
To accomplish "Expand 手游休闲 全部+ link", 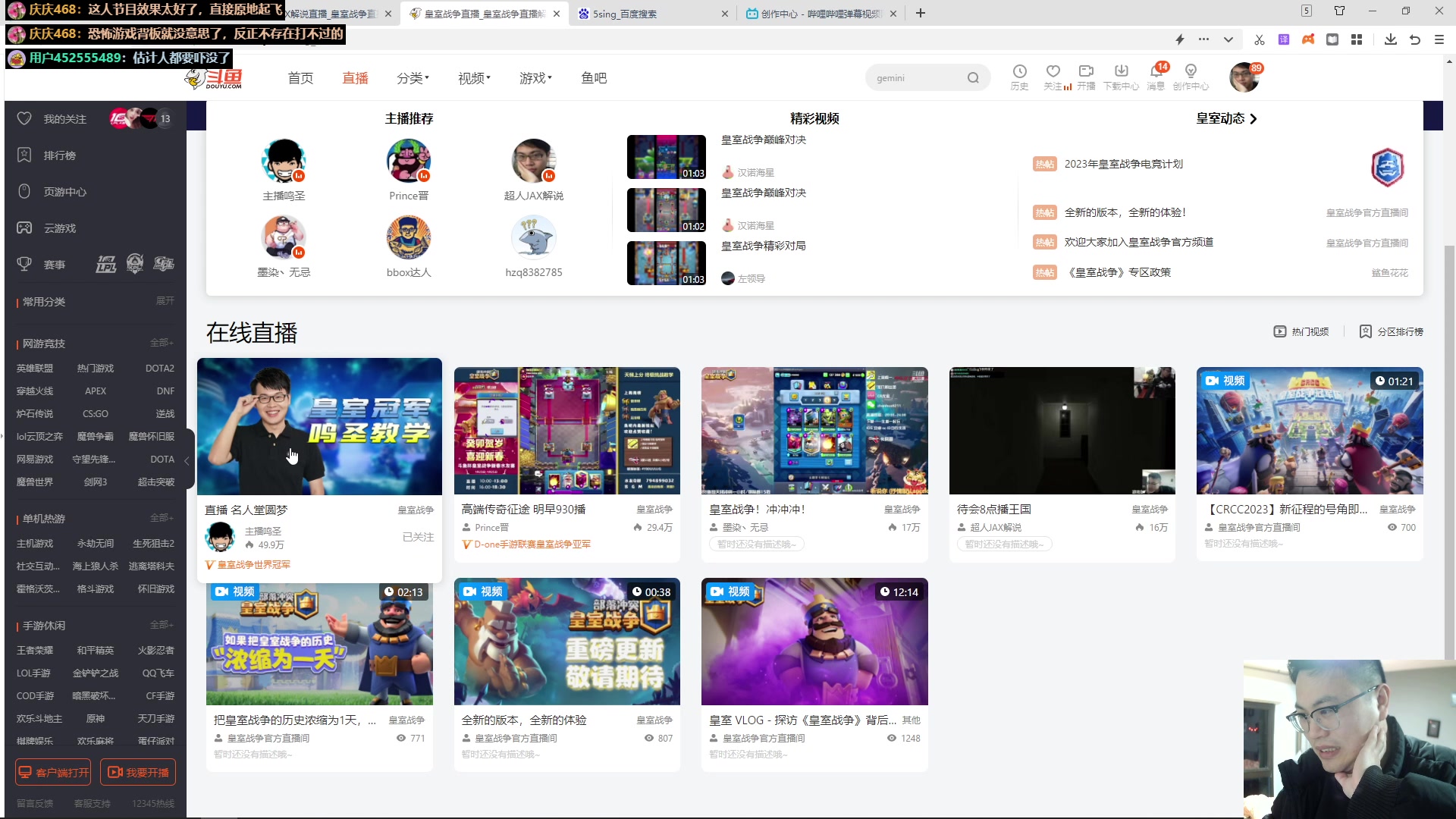I will click(x=162, y=625).
